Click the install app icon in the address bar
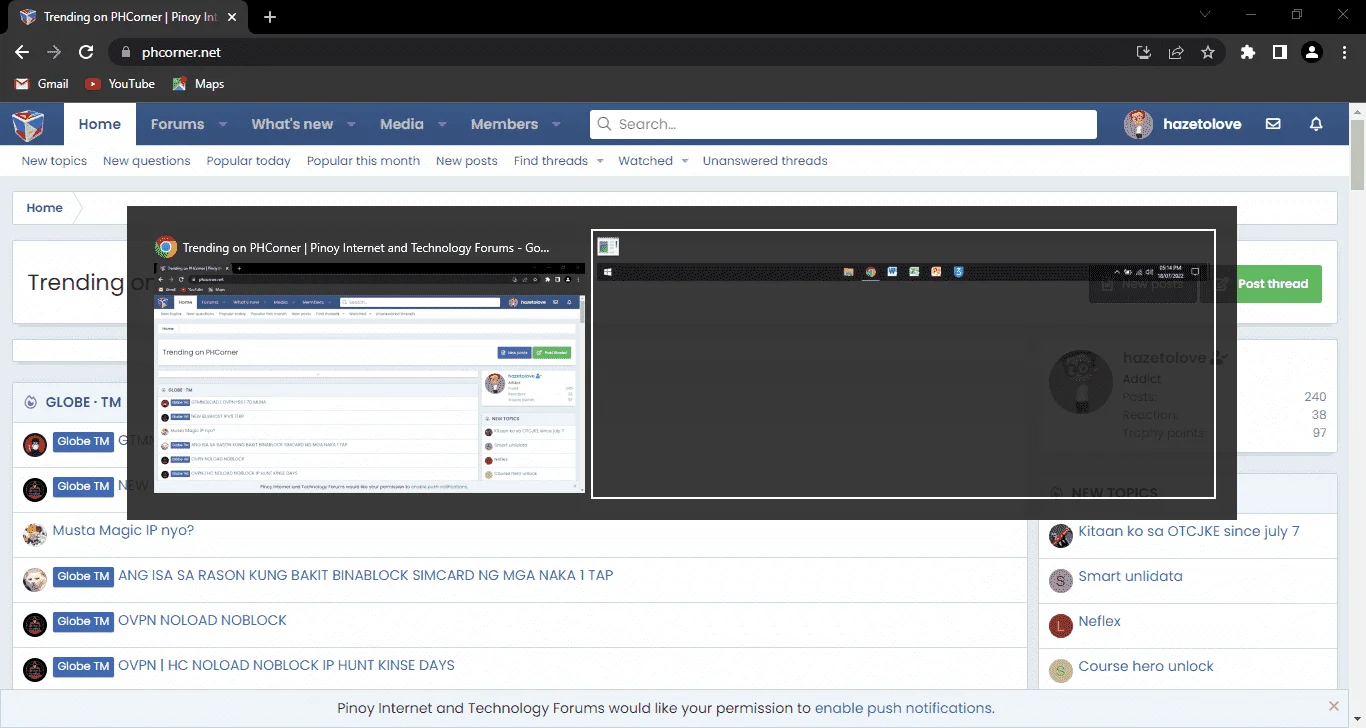 (1144, 52)
